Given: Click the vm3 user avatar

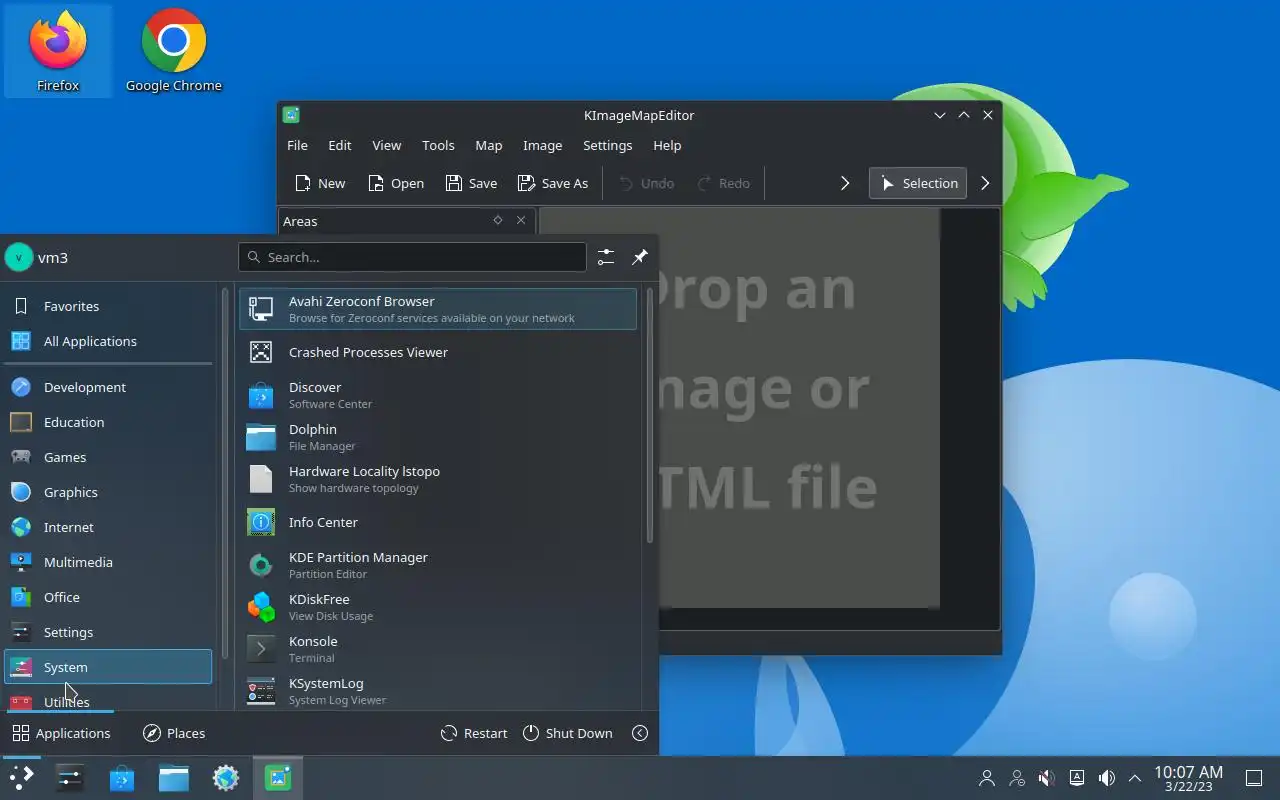Looking at the screenshot, I should (x=19, y=257).
